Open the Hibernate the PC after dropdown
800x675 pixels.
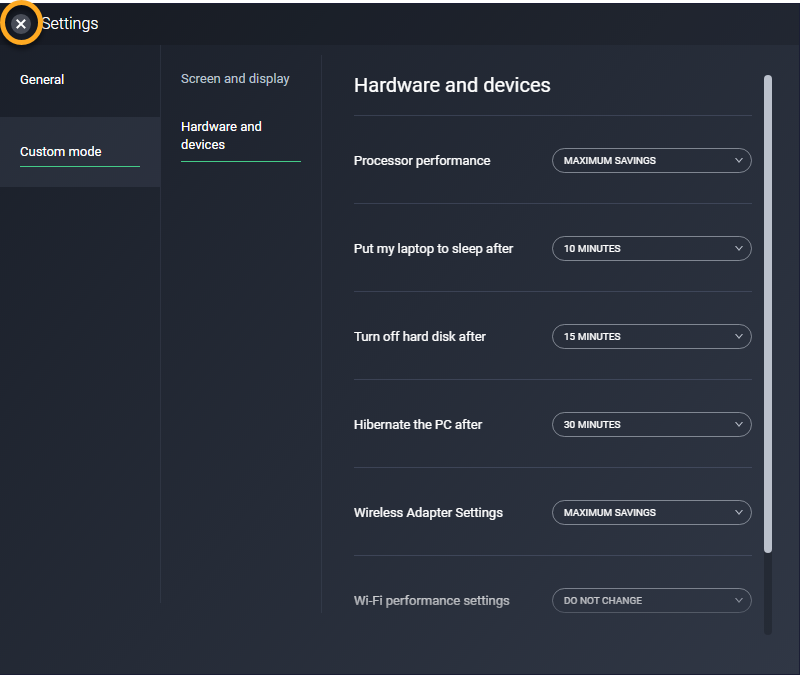click(x=651, y=425)
